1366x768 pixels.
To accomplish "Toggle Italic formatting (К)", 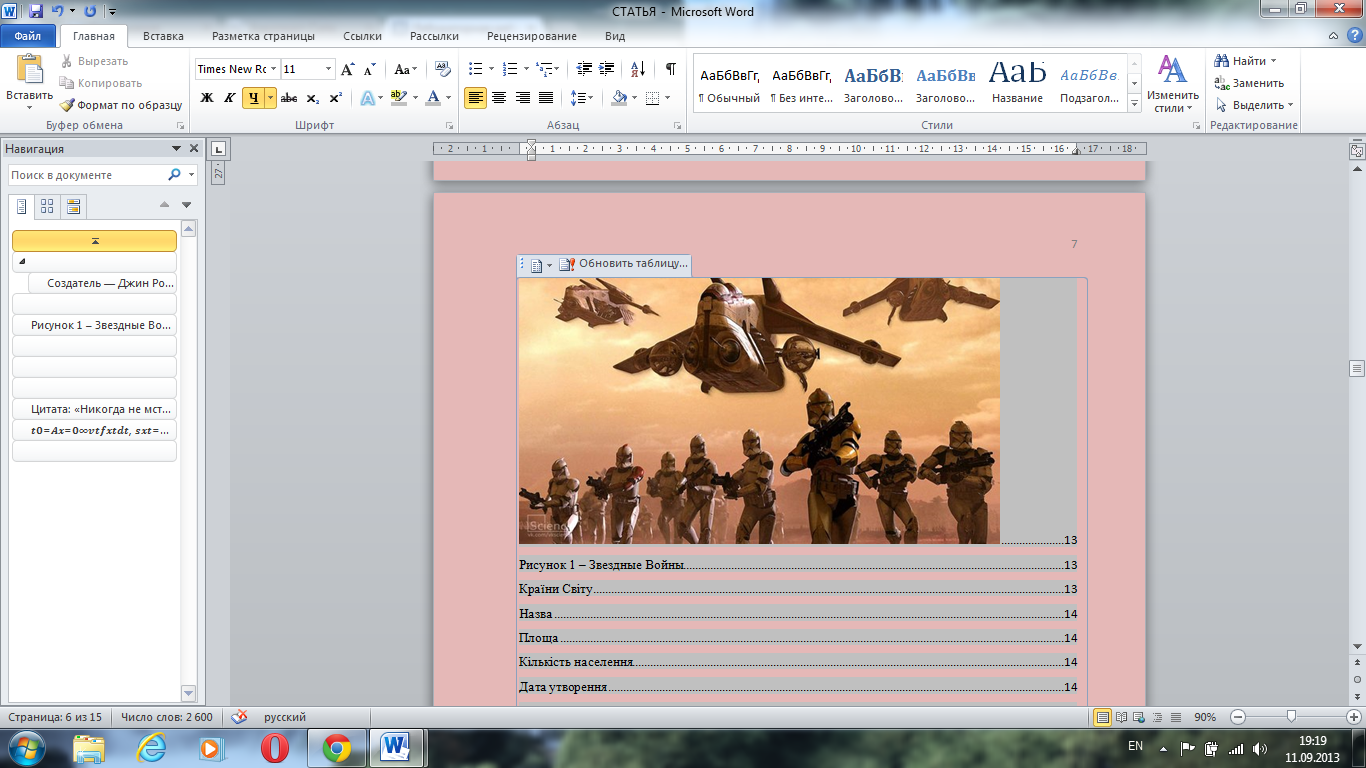I will [x=229, y=98].
